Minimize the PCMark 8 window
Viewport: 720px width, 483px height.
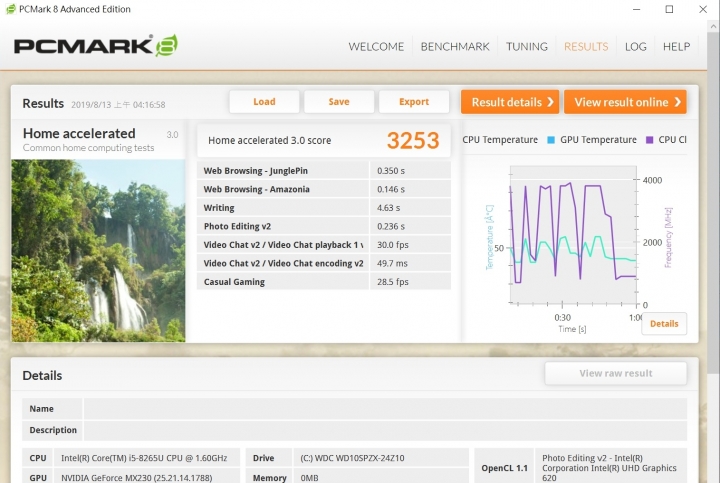636,9
